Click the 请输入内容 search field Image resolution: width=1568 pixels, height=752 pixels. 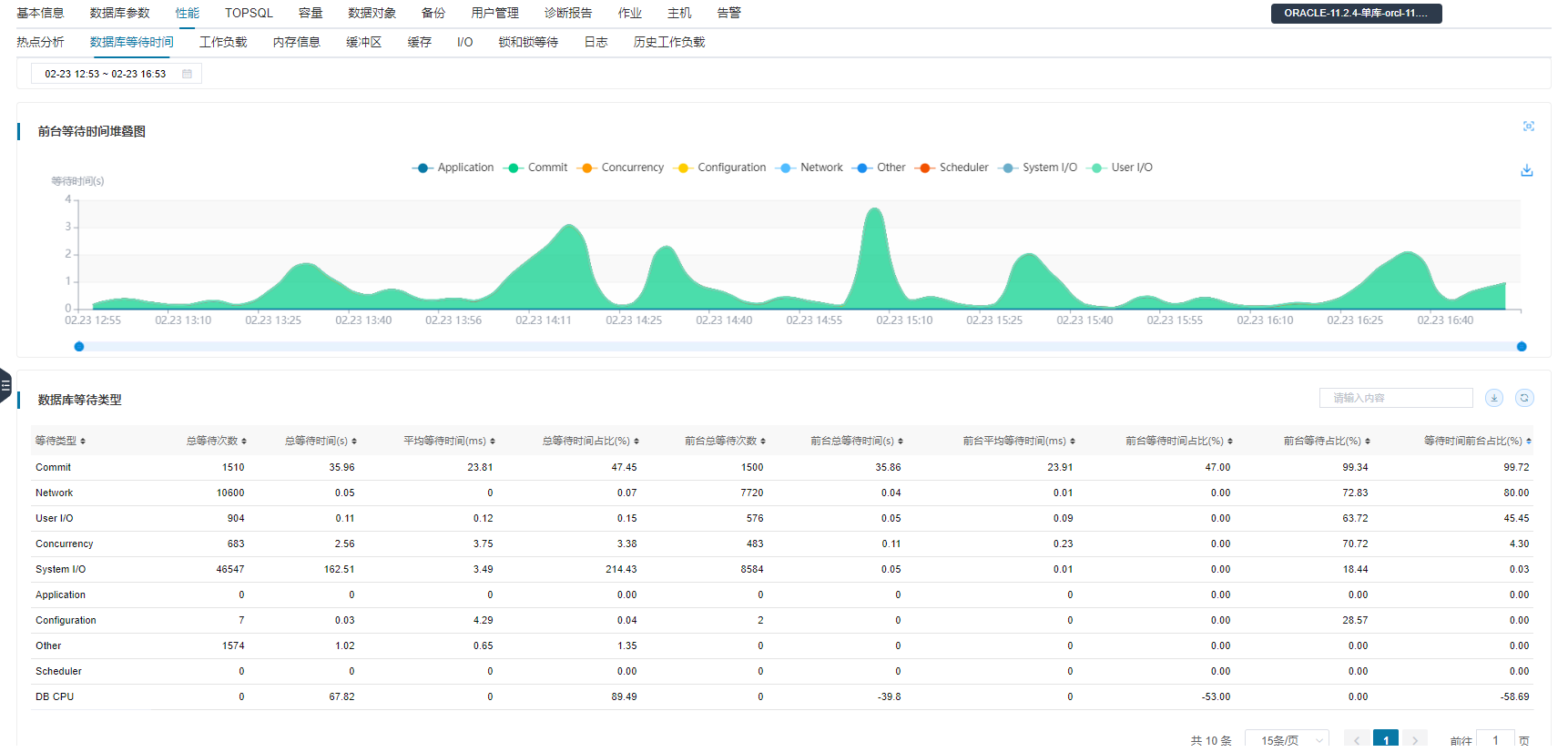(1395, 398)
